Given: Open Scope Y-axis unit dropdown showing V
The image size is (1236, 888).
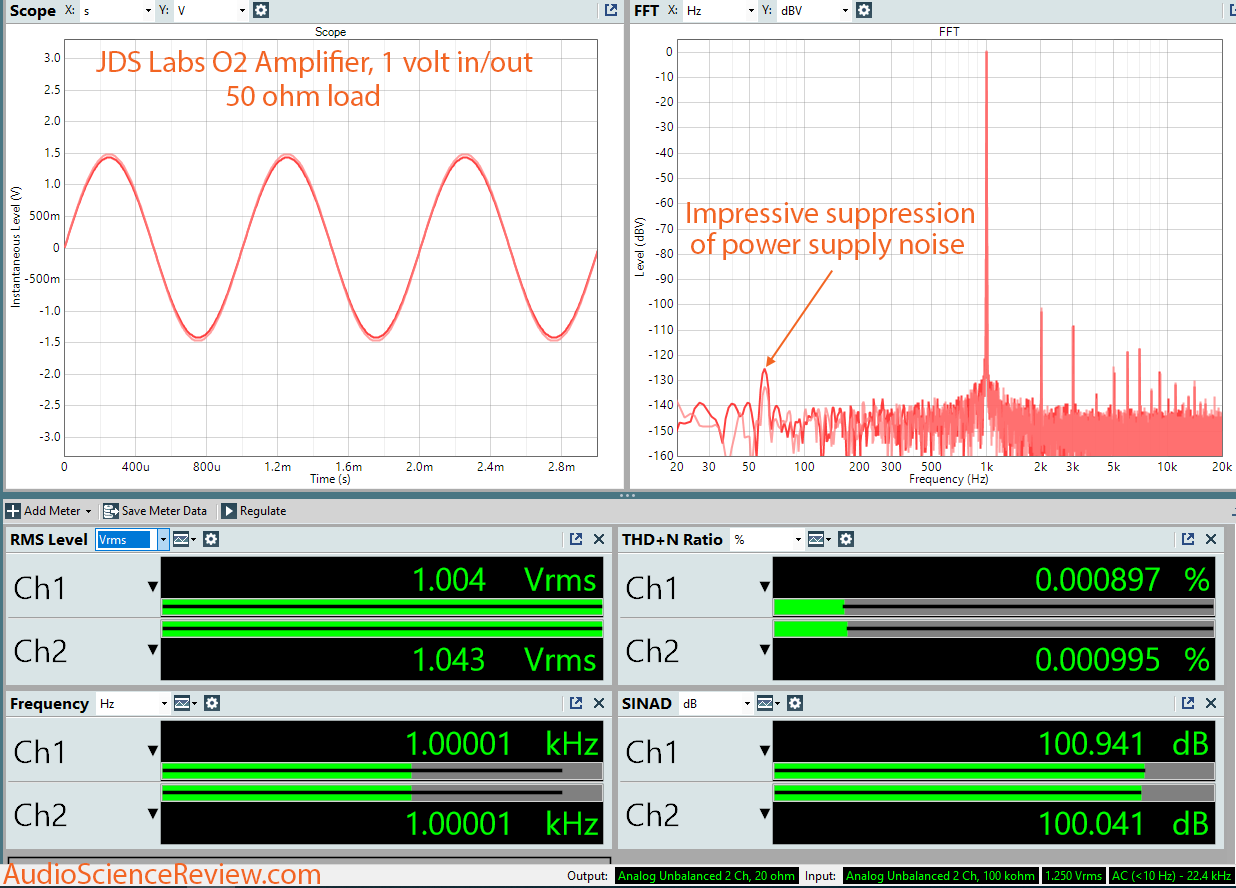Looking at the screenshot, I should [210, 10].
